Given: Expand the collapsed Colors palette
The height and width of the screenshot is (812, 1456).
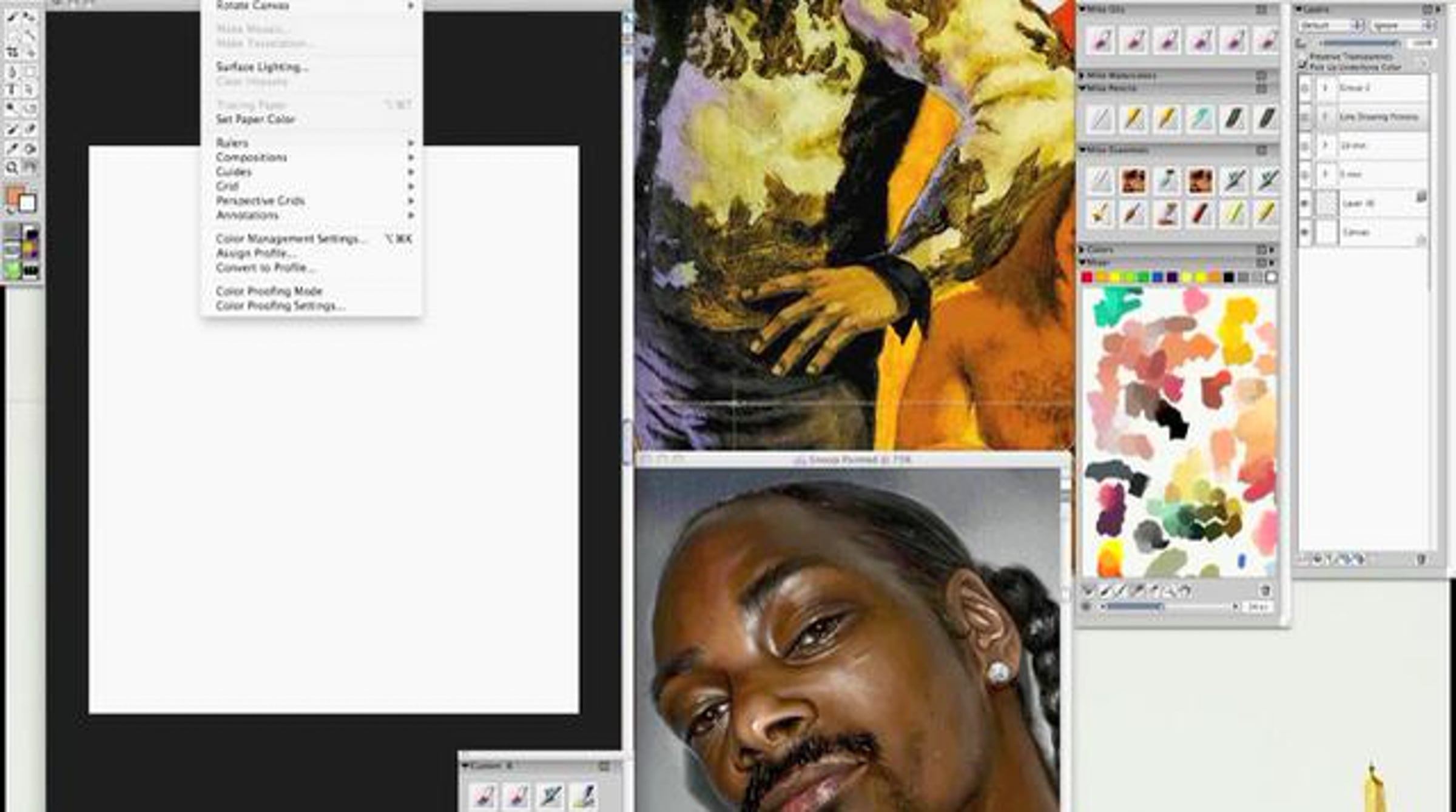Looking at the screenshot, I should 1082,250.
